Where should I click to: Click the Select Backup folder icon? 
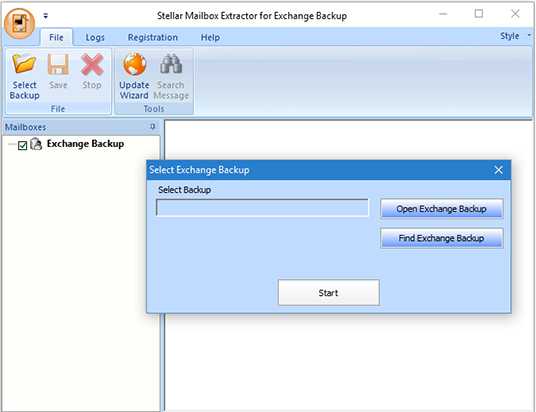coord(24,64)
